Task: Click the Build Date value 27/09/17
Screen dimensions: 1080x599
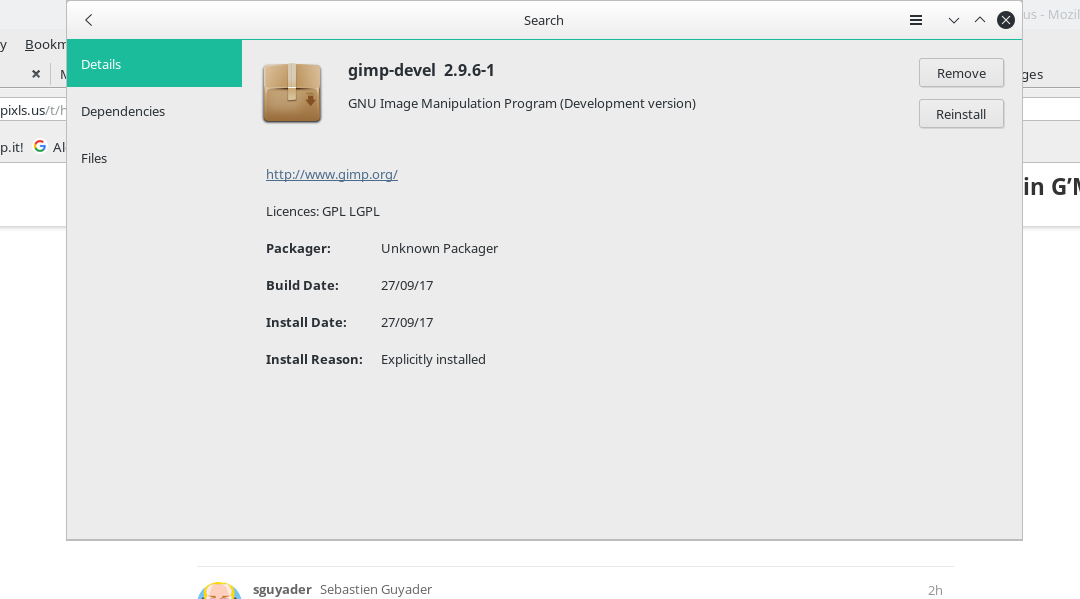Action: (406, 286)
